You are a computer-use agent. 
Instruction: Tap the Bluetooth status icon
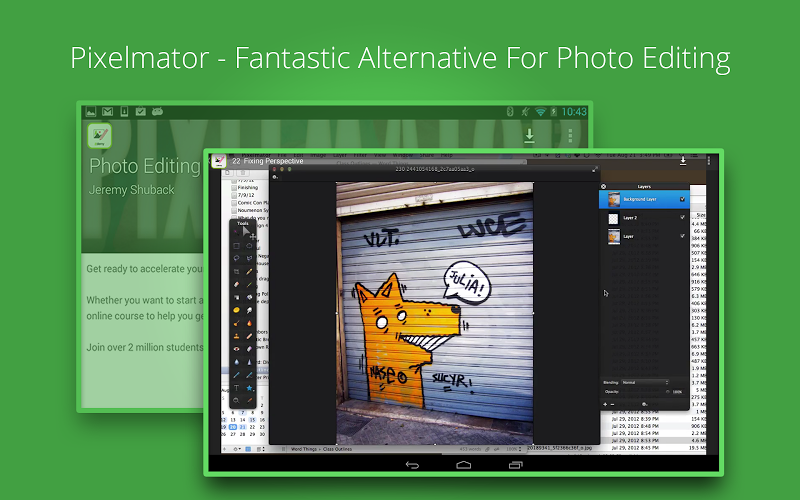pos(509,111)
